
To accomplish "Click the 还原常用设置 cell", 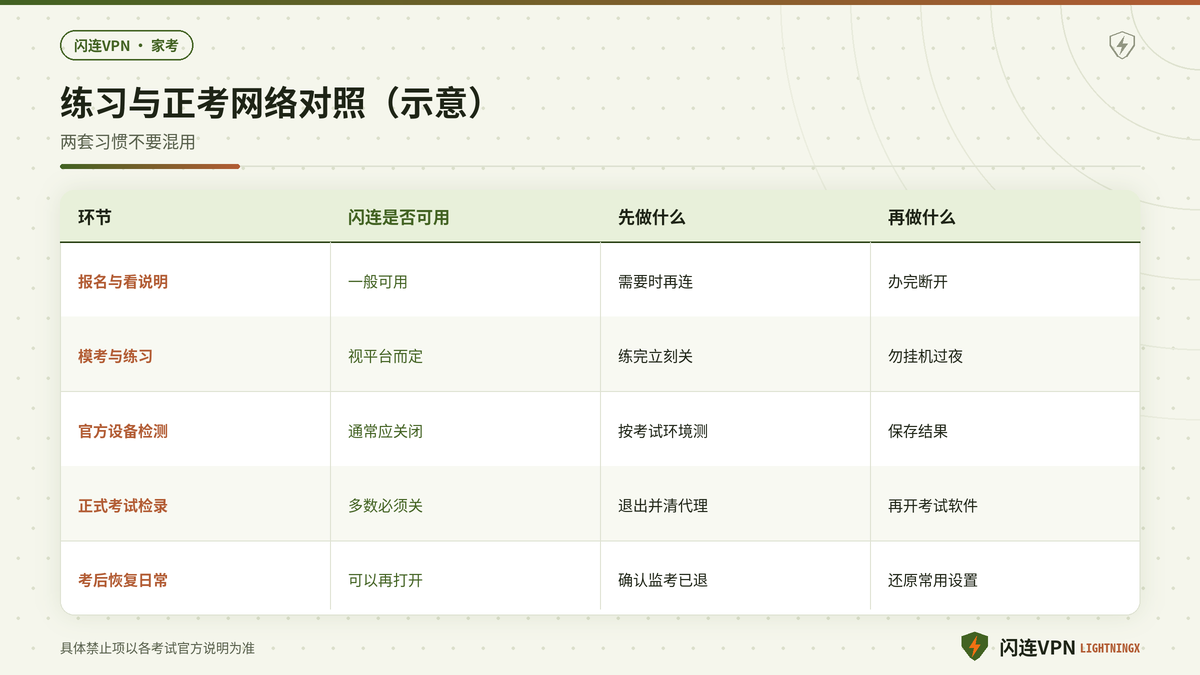I will point(933,580).
